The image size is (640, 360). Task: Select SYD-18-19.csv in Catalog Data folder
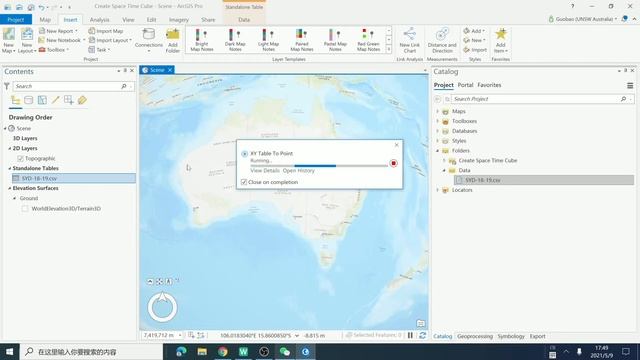coord(544,180)
